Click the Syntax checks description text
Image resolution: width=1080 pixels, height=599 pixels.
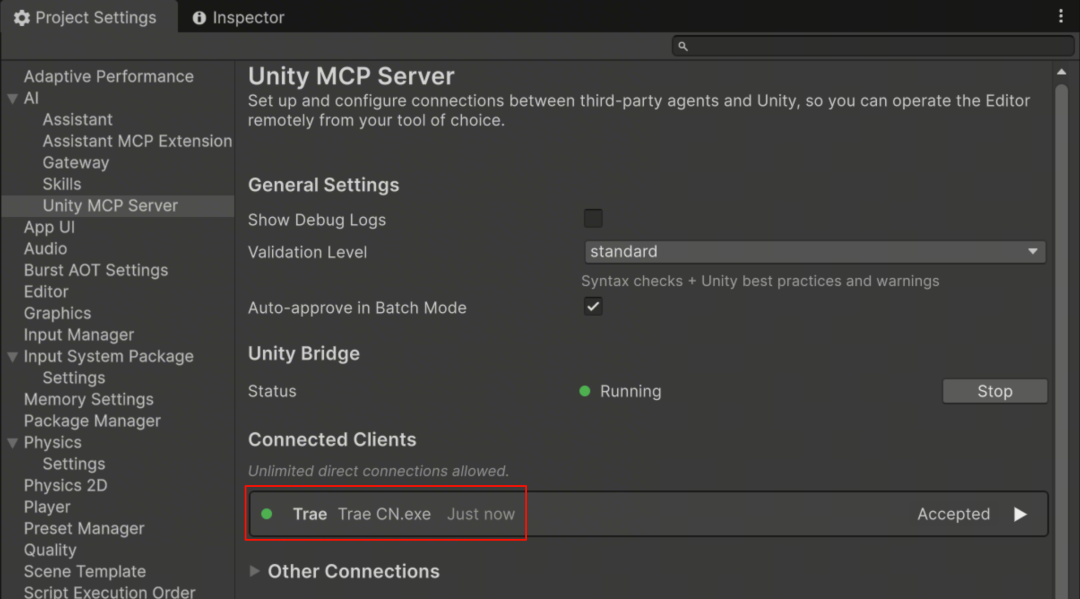[760, 281]
